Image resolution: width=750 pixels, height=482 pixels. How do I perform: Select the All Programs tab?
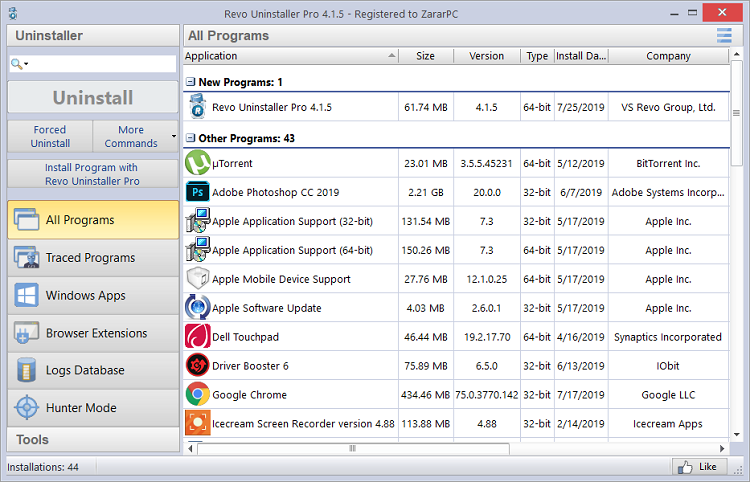click(x=93, y=219)
